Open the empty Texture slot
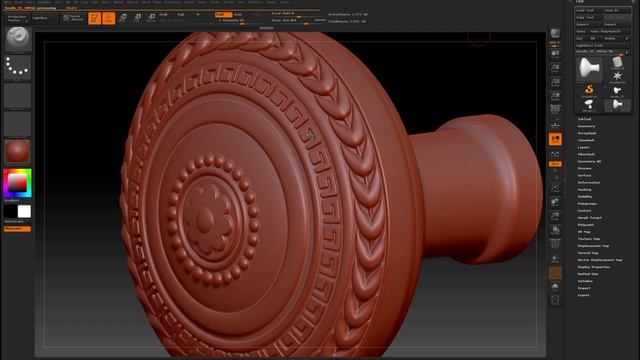The height and width of the screenshot is (360, 640). point(18,124)
